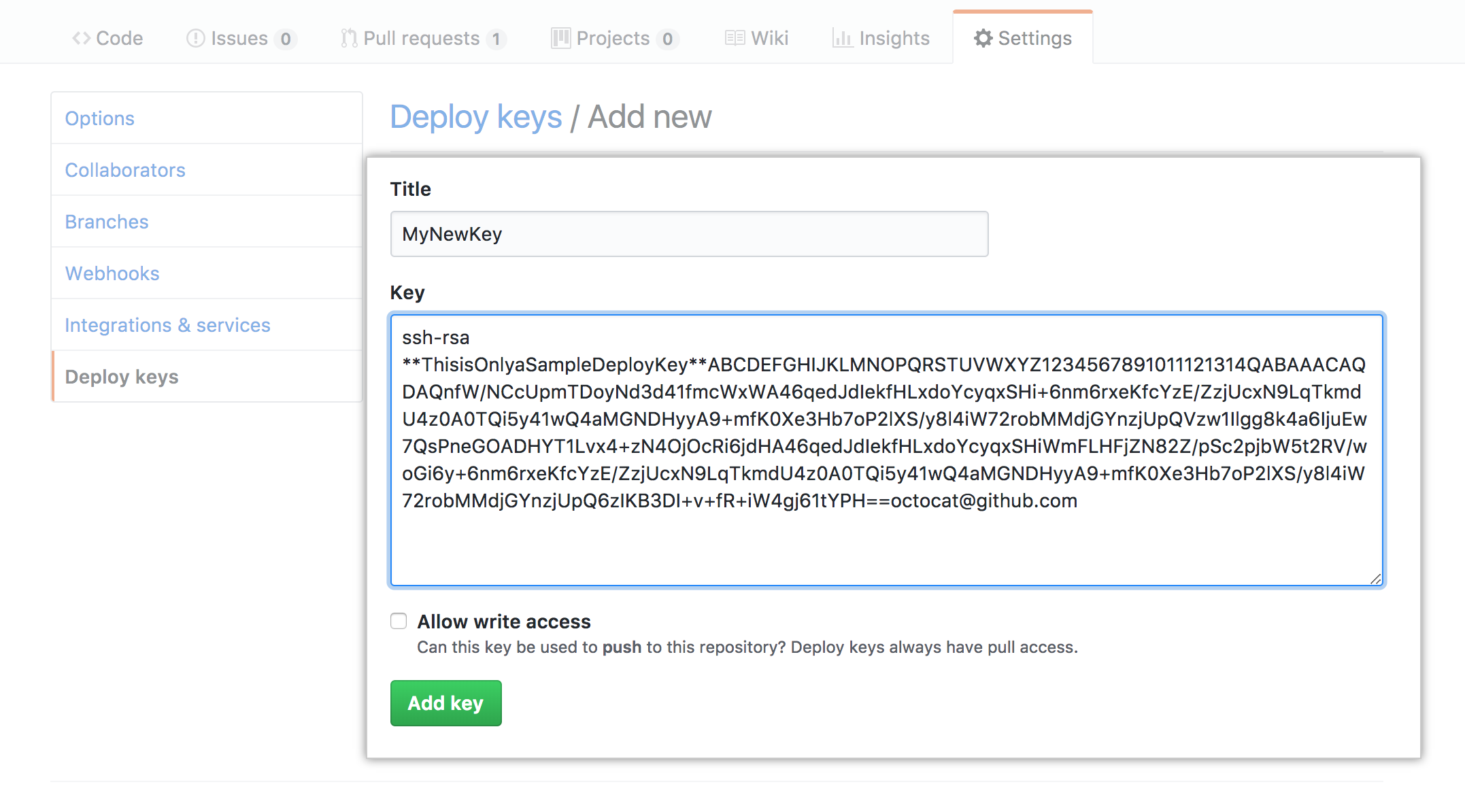Image resolution: width=1465 pixels, height=812 pixels.
Task: Open the Deploy keys breadcrumb link
Action: [x=475, y=116]
